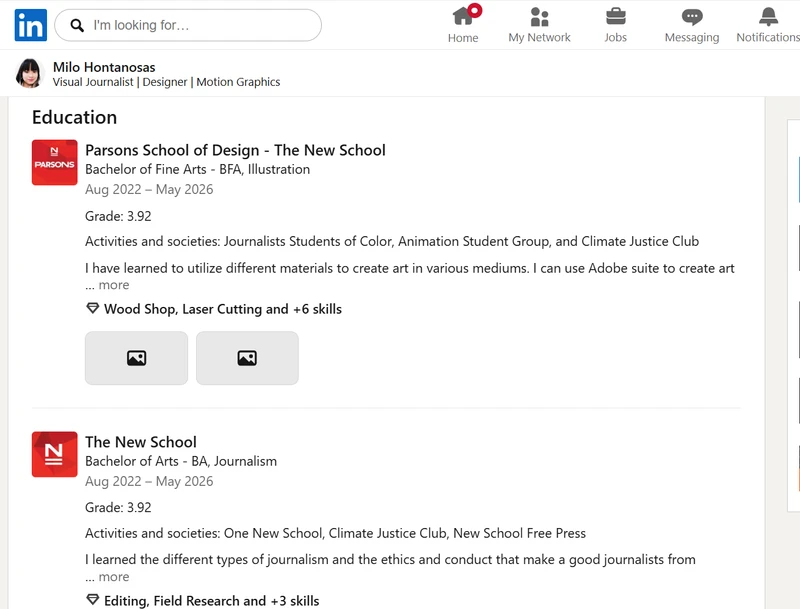Image resolution: width=800 pixels, height=609 pixels.
Task: Expand Parsons description with "more"
Action: 114,285
